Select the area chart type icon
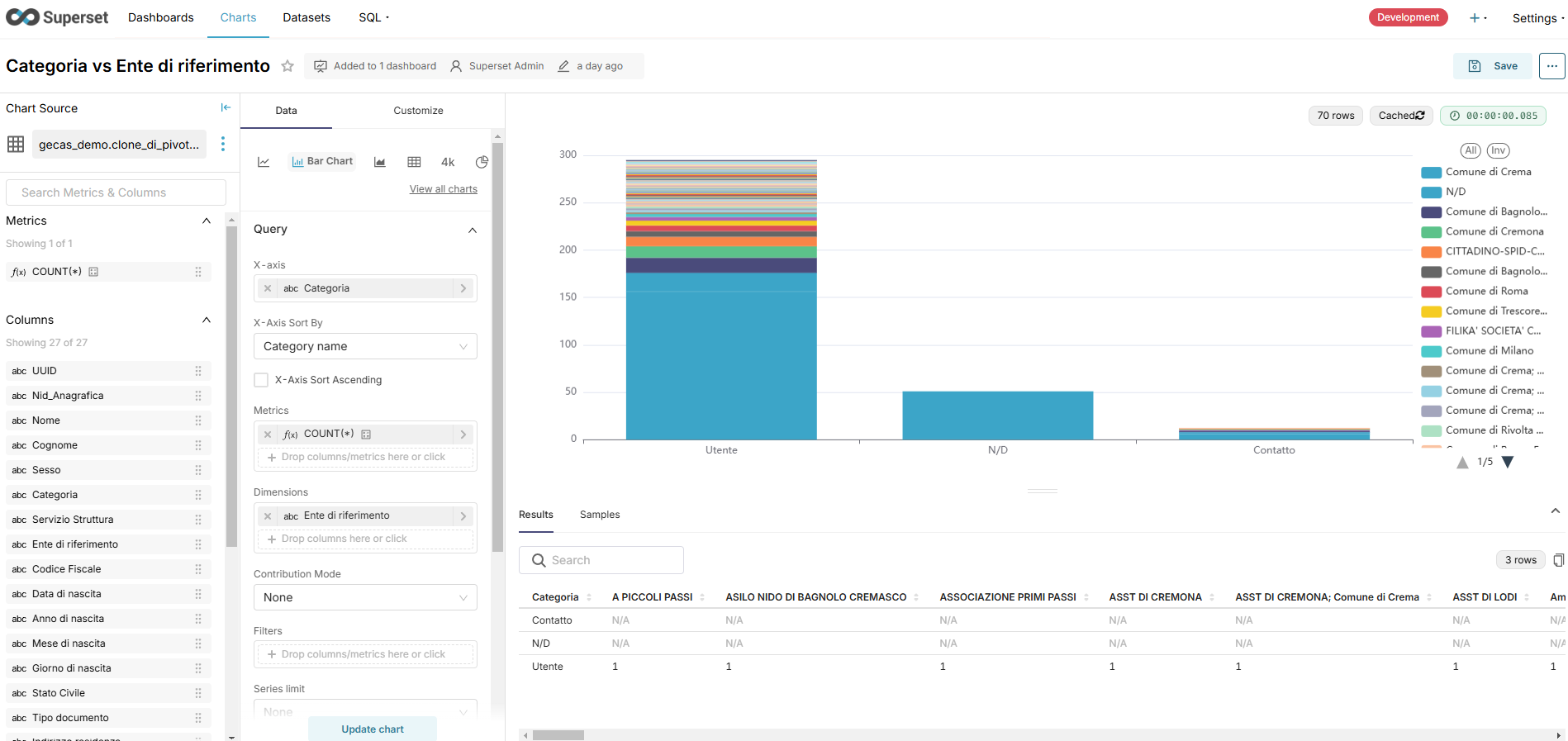 click(380, 162)
